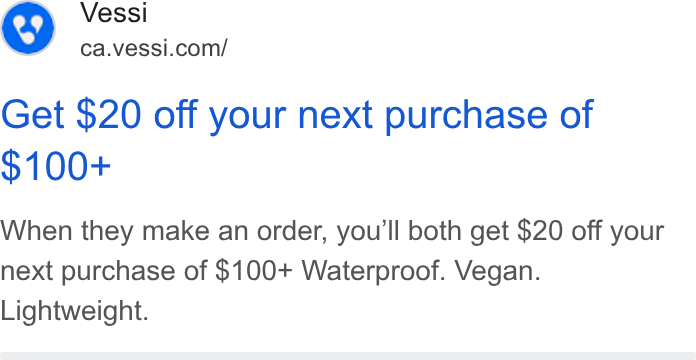
Task: Click "next purchase of $100+" in the gray snippet
Action: 146,272
